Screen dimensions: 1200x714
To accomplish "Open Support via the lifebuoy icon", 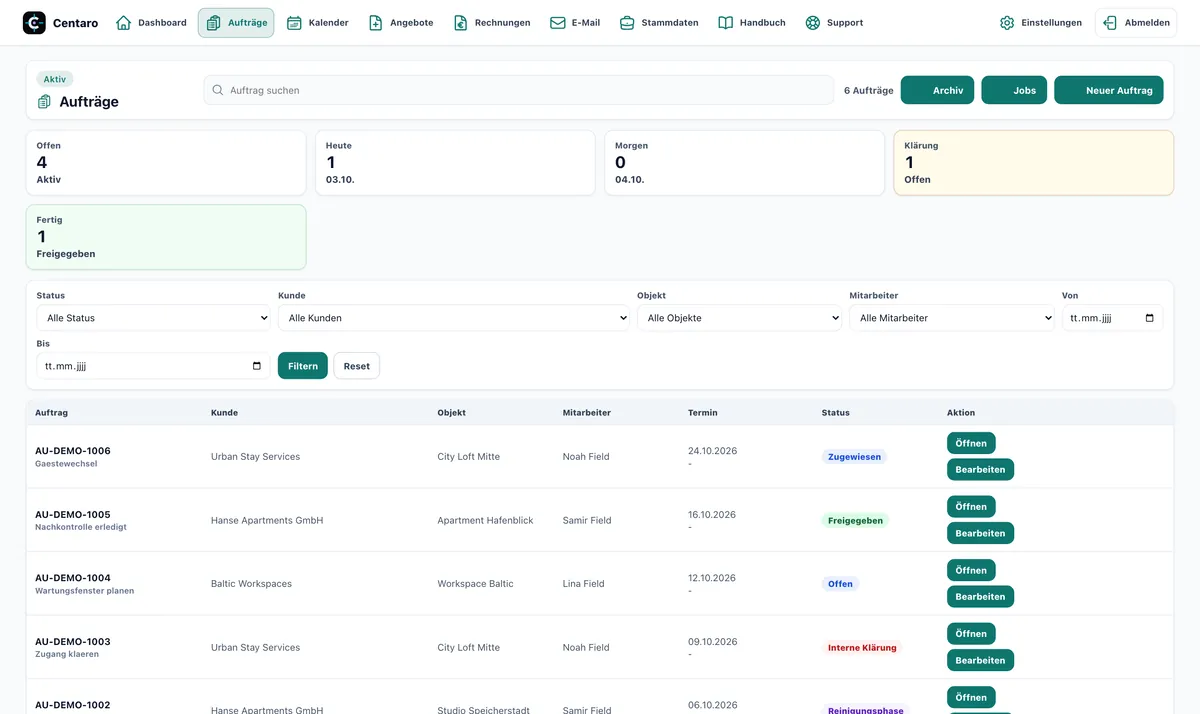I will point(813,23).
